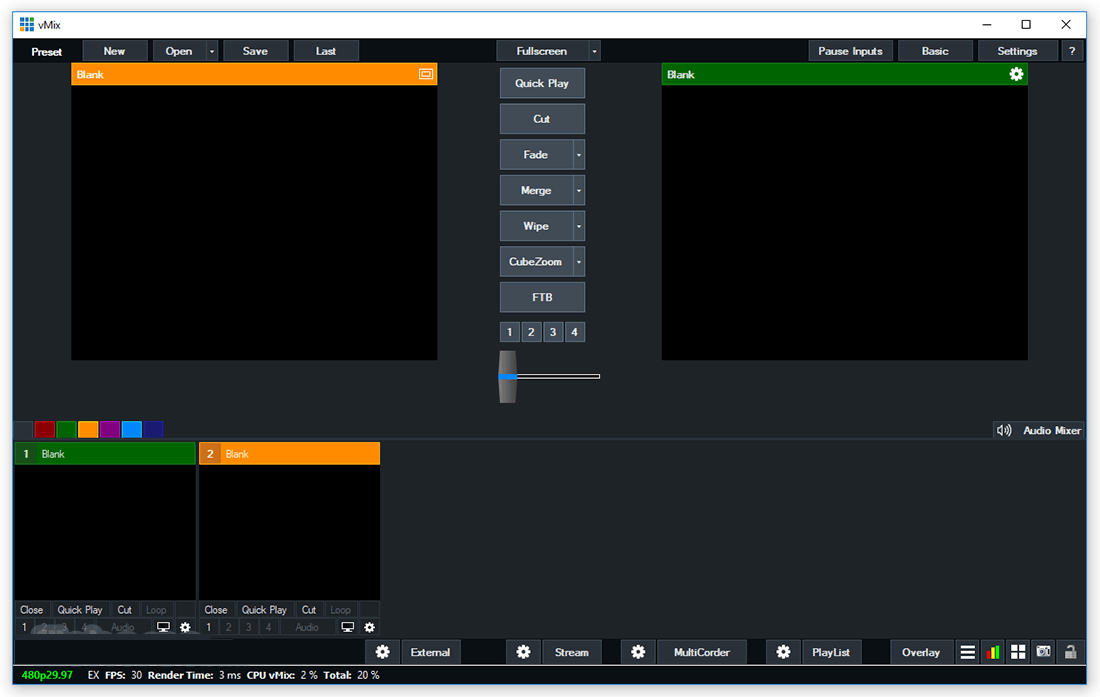The image size is (1100, 697).
Task: Open MultiCorder settings gear
Action: pyautogui.click(x=638, y=652)
